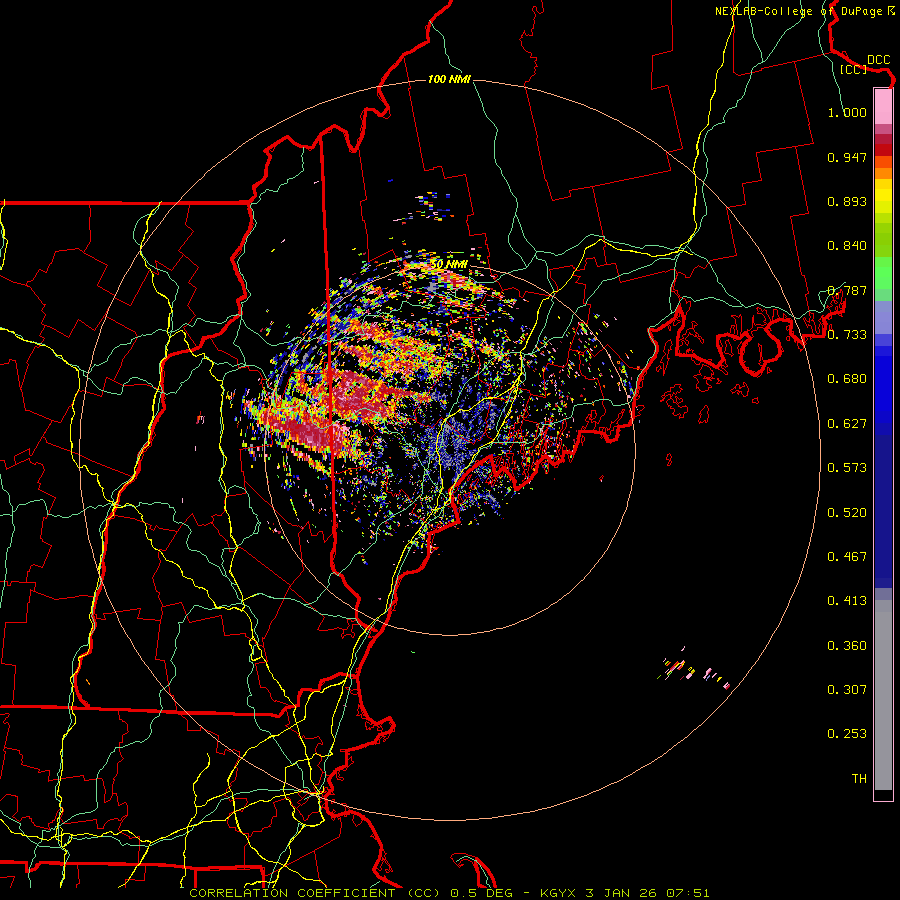This screenshot has height=900, width=900.
Task: Click the gray low-value segment of color bar
Action: pos(883,695)
